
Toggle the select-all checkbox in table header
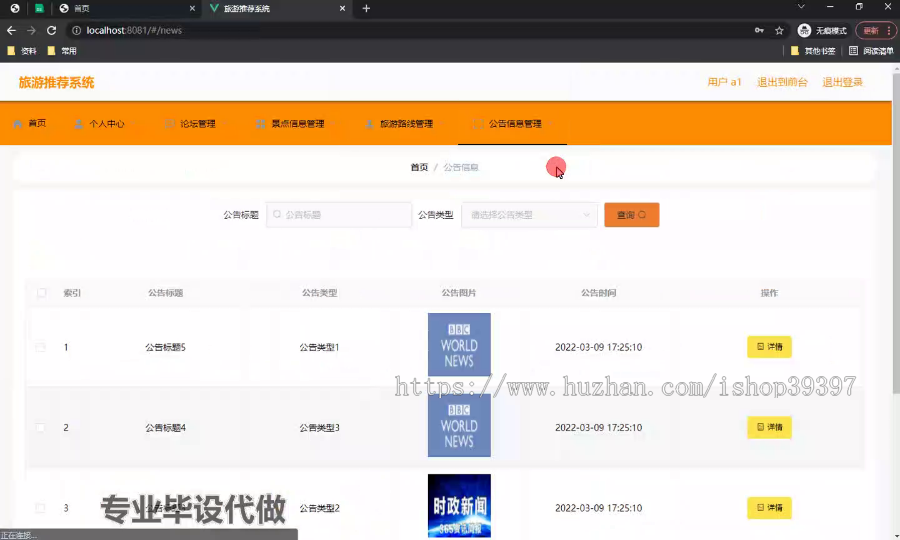41,293
